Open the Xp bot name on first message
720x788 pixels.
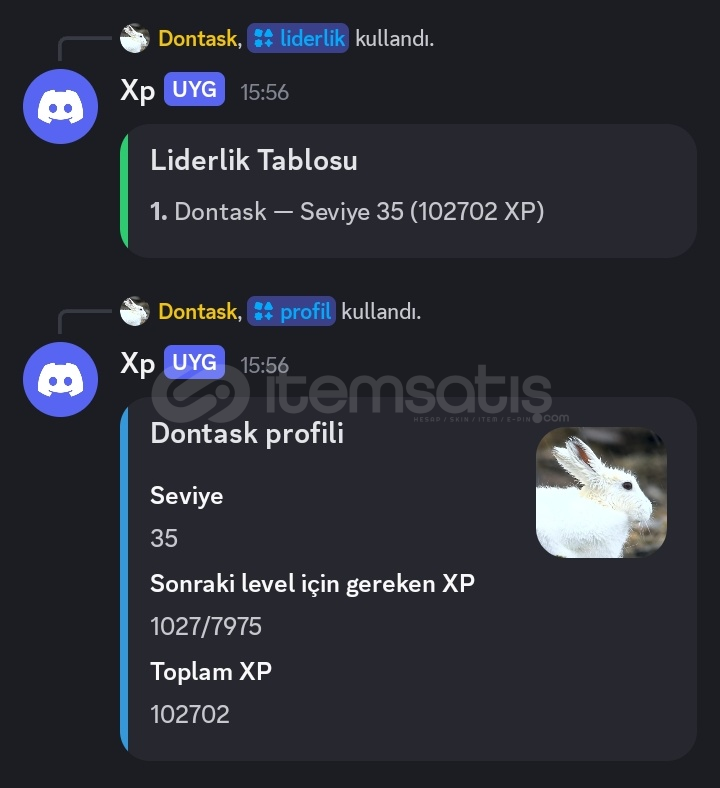click(138, 91)
